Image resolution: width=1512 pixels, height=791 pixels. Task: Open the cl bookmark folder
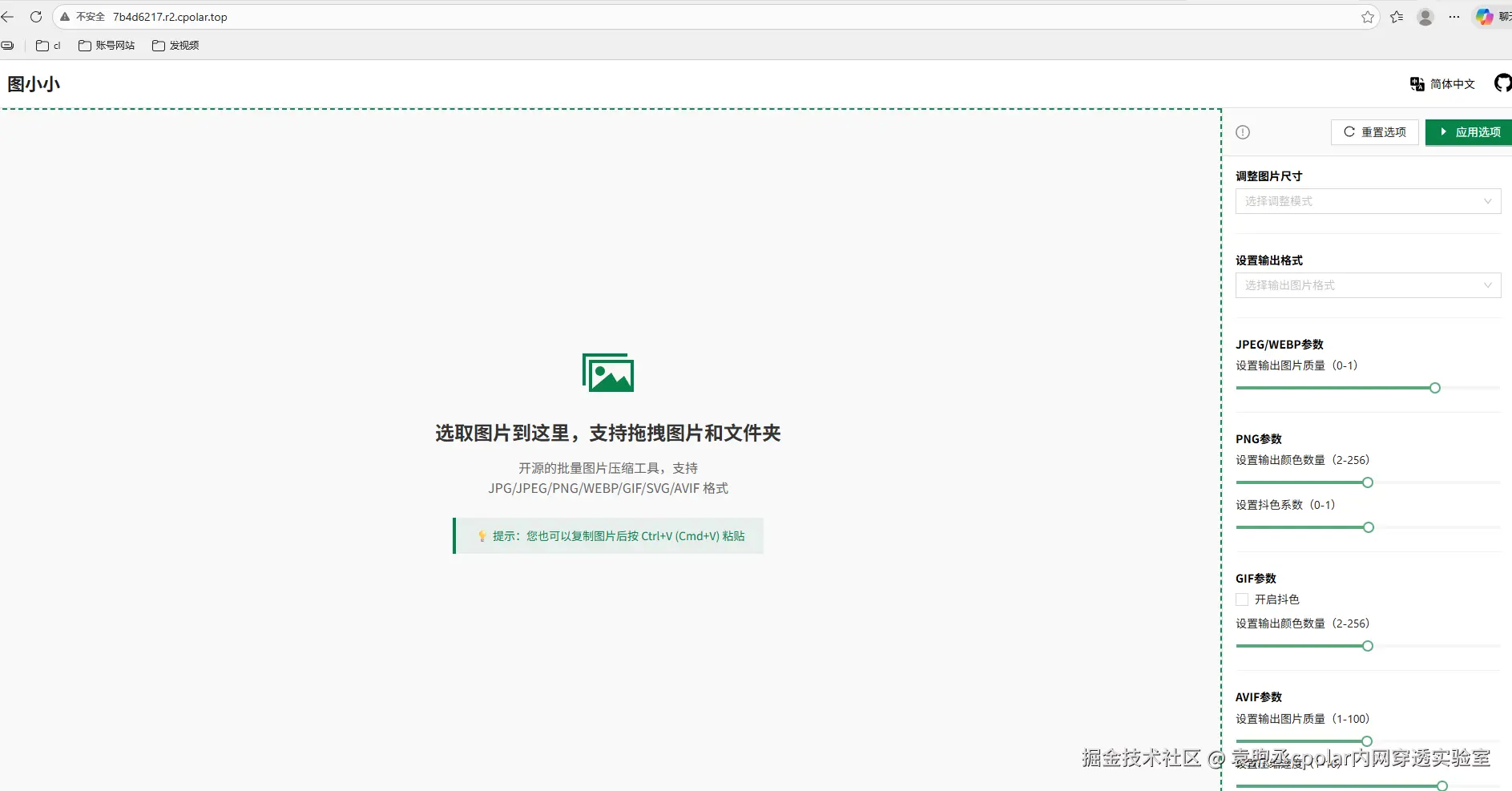(48, 46)
